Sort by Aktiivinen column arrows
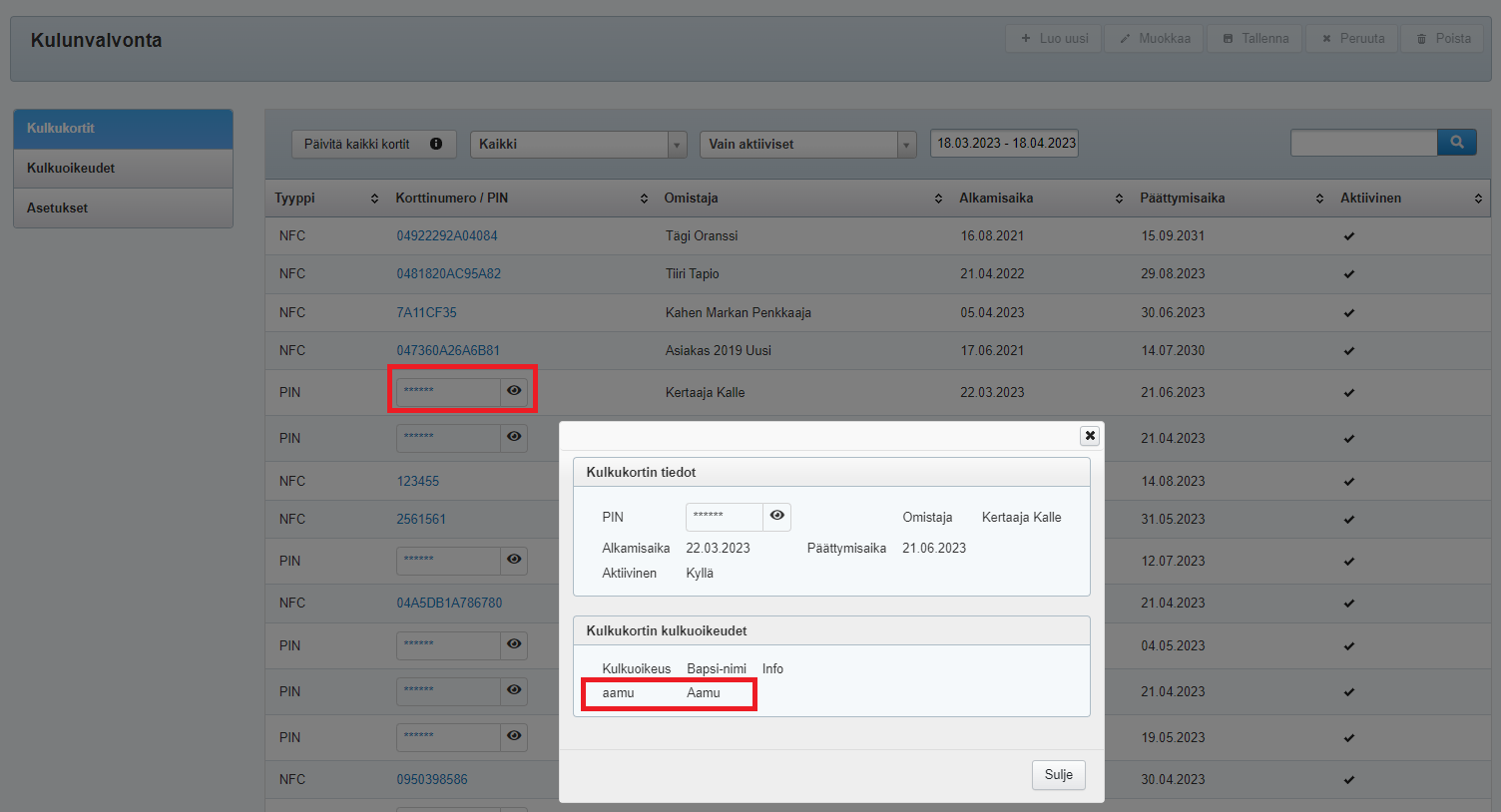 [1478, 199]
